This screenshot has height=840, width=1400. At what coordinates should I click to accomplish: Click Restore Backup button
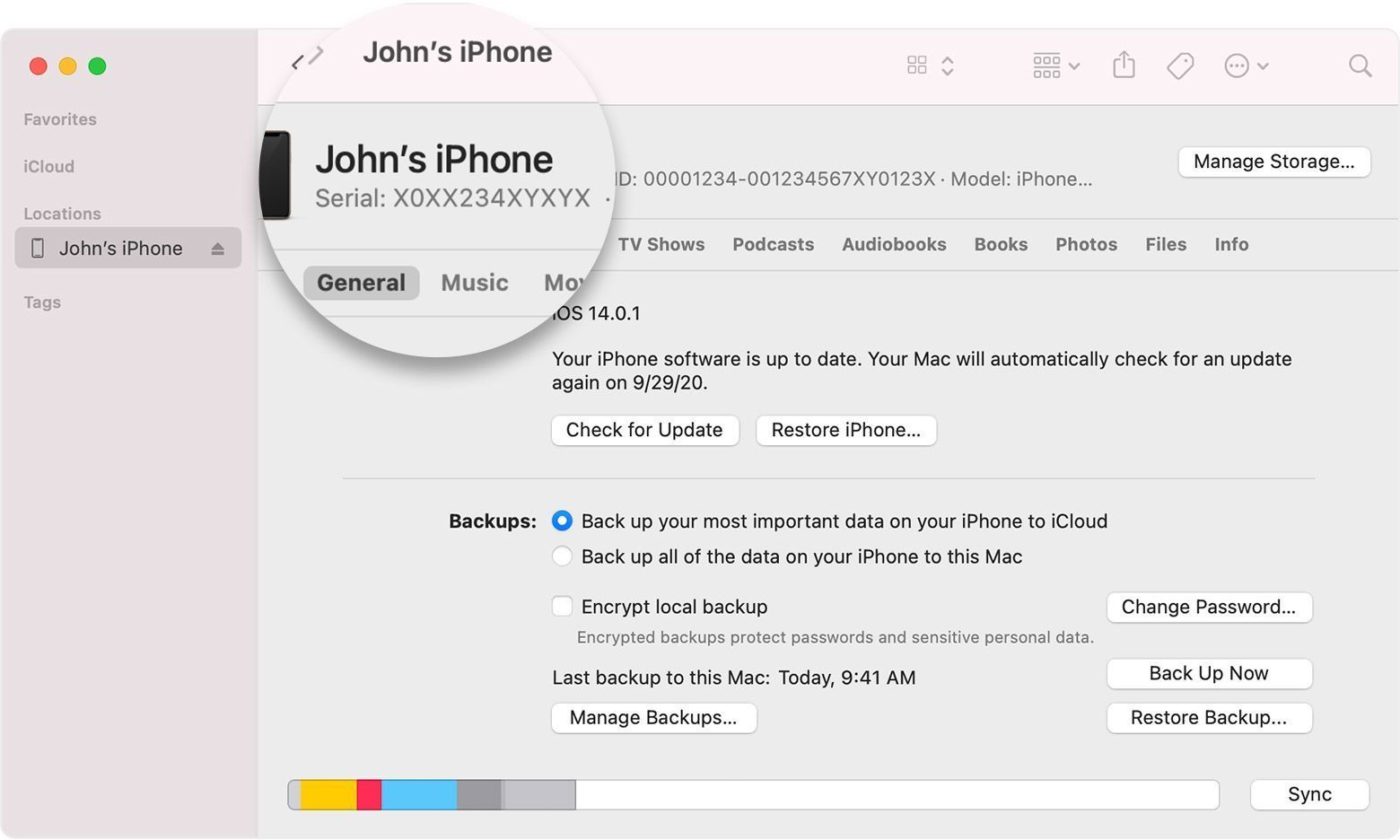[x=1209, y=718]
